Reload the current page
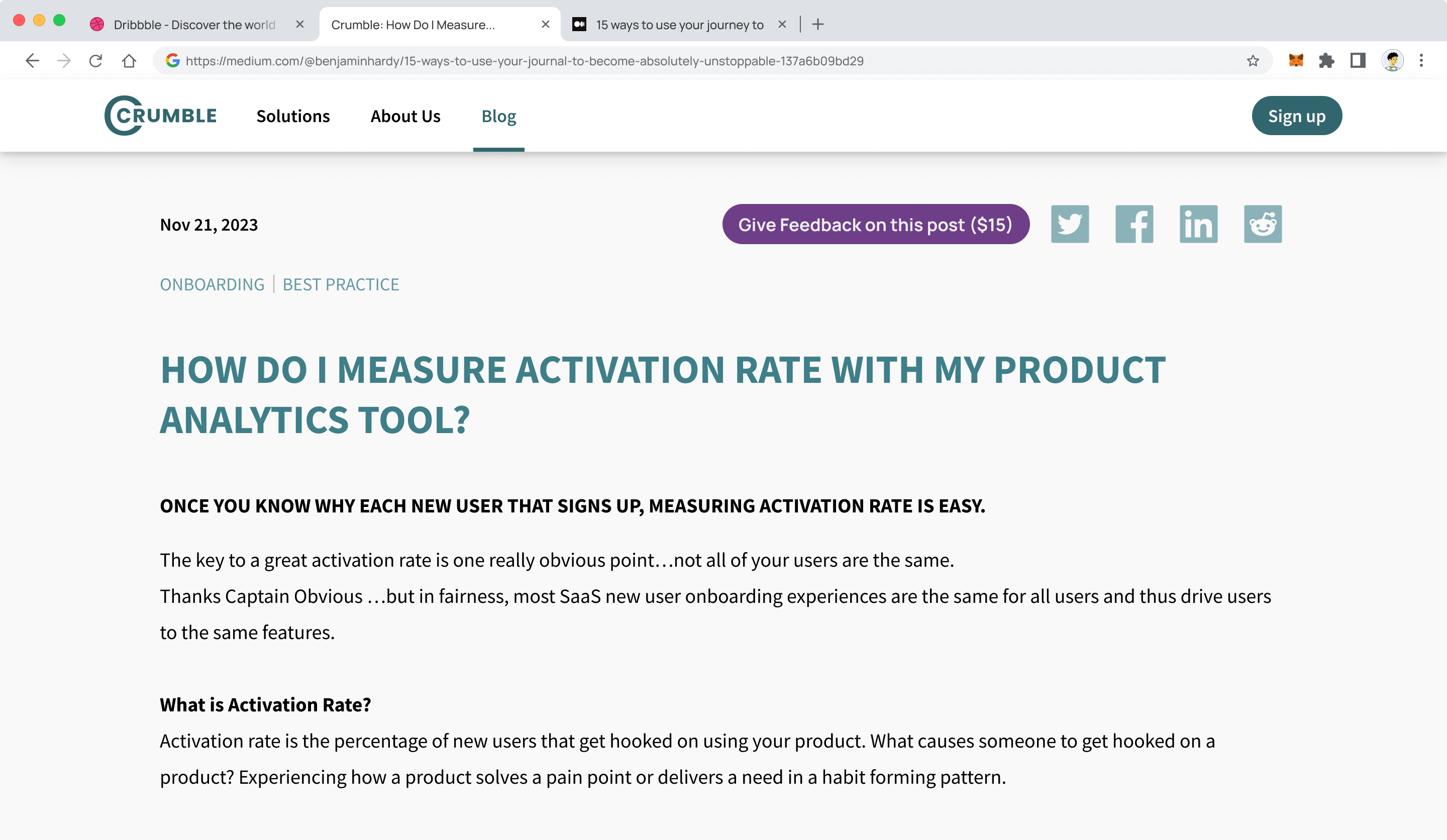Screen dimensions: 1447x840 tap(96, 61)
